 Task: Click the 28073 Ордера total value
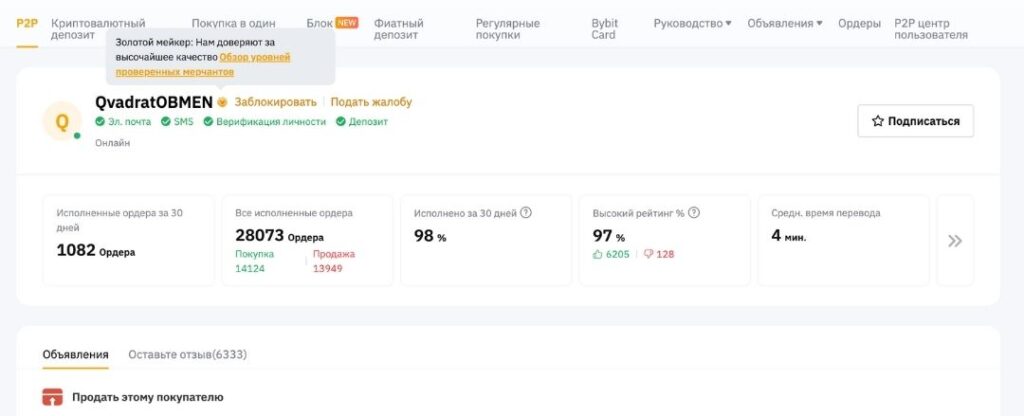tap(280, 235)
